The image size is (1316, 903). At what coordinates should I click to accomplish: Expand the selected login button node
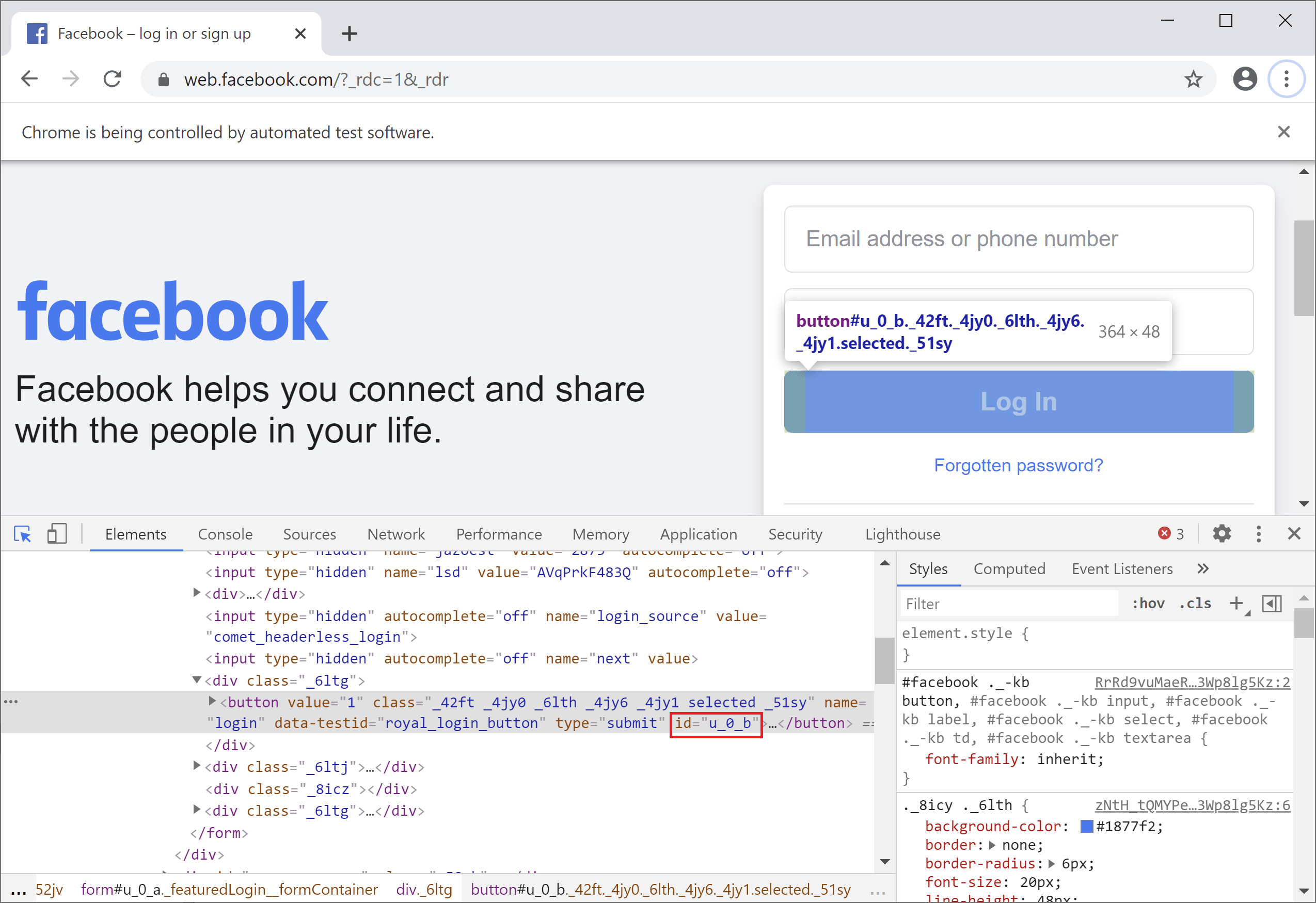[x=212, y=702]
